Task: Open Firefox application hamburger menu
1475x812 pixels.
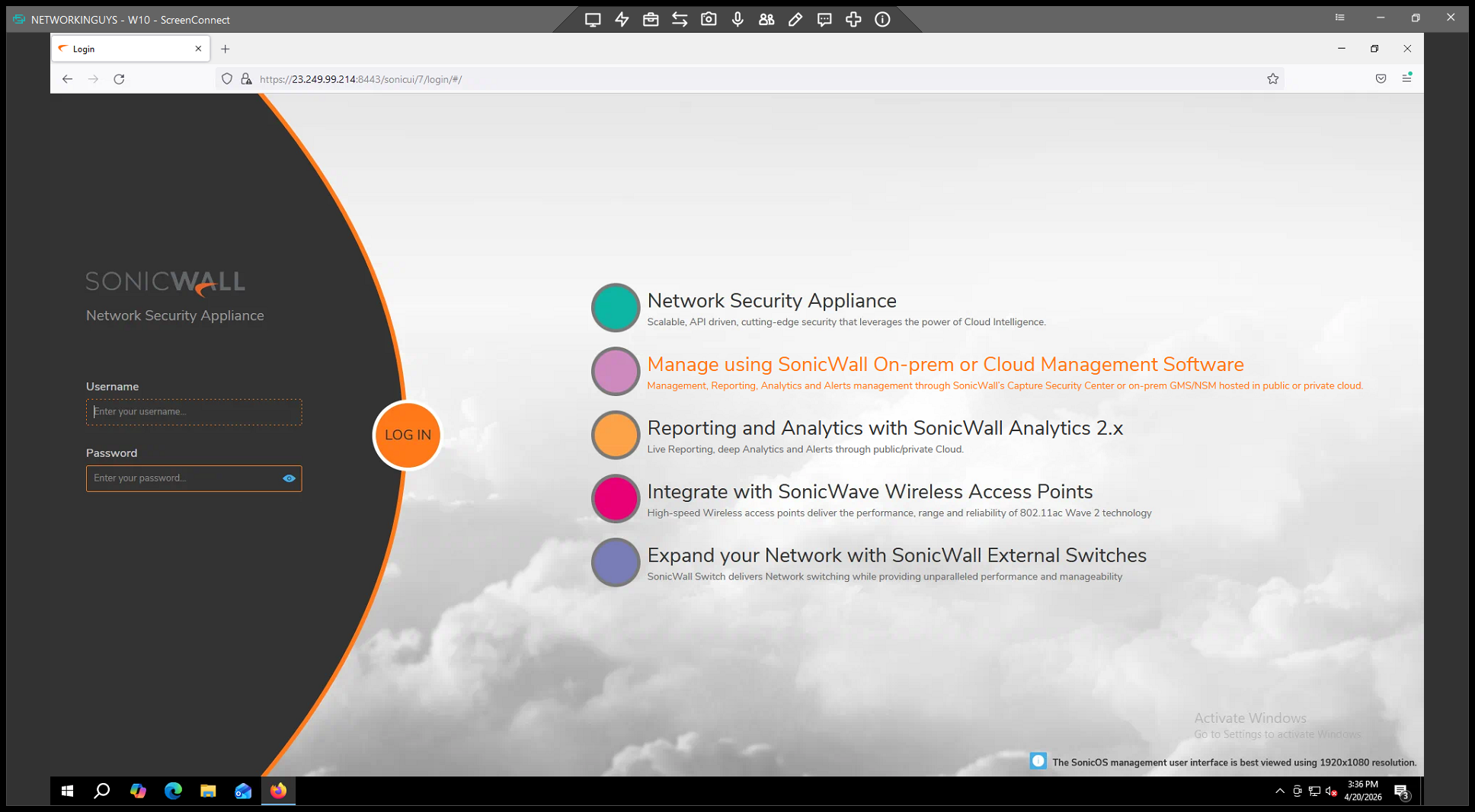Action: coord(1406,78)
